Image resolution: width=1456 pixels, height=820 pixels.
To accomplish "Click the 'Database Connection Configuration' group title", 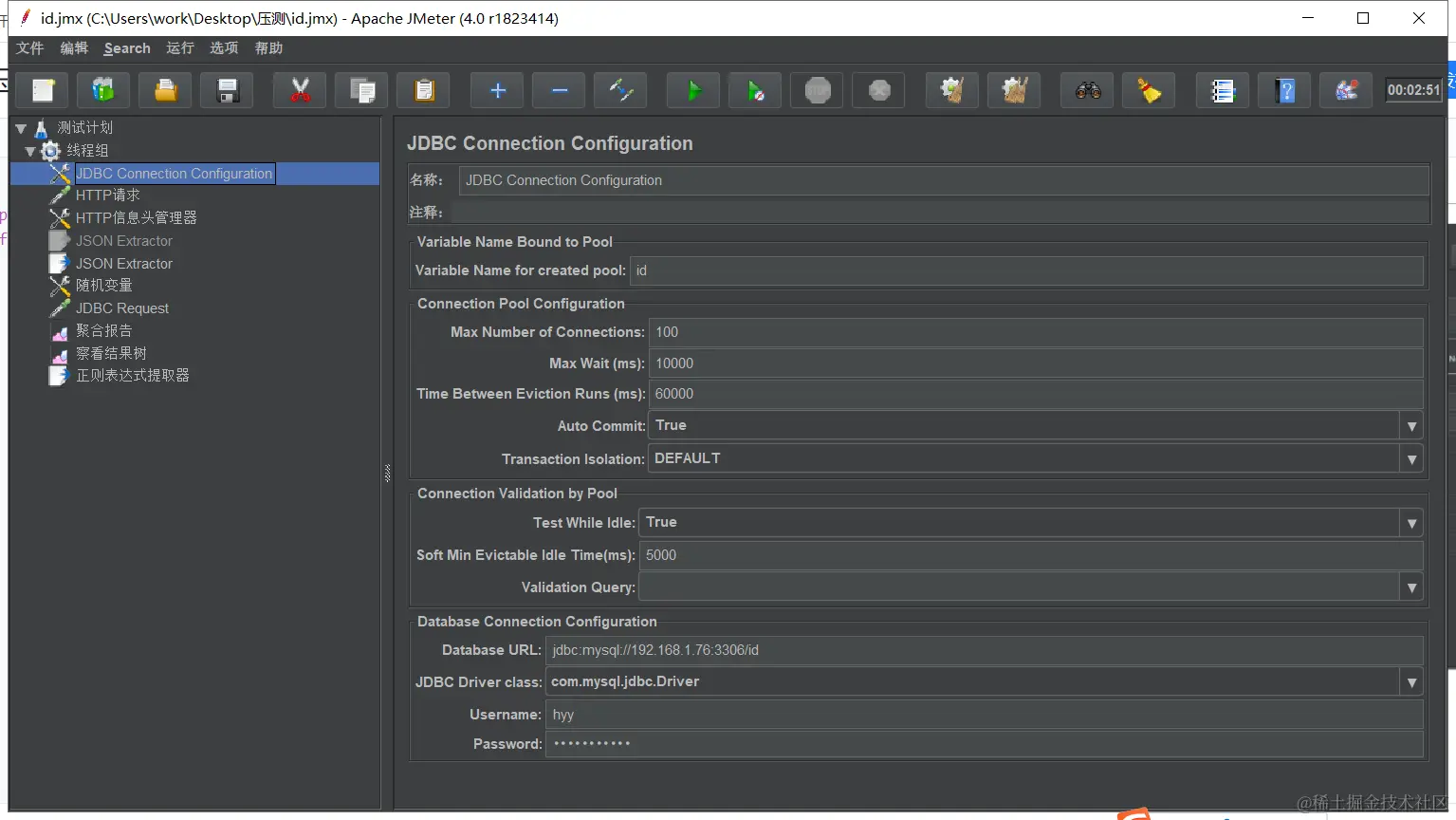I will tap(537, 622).
